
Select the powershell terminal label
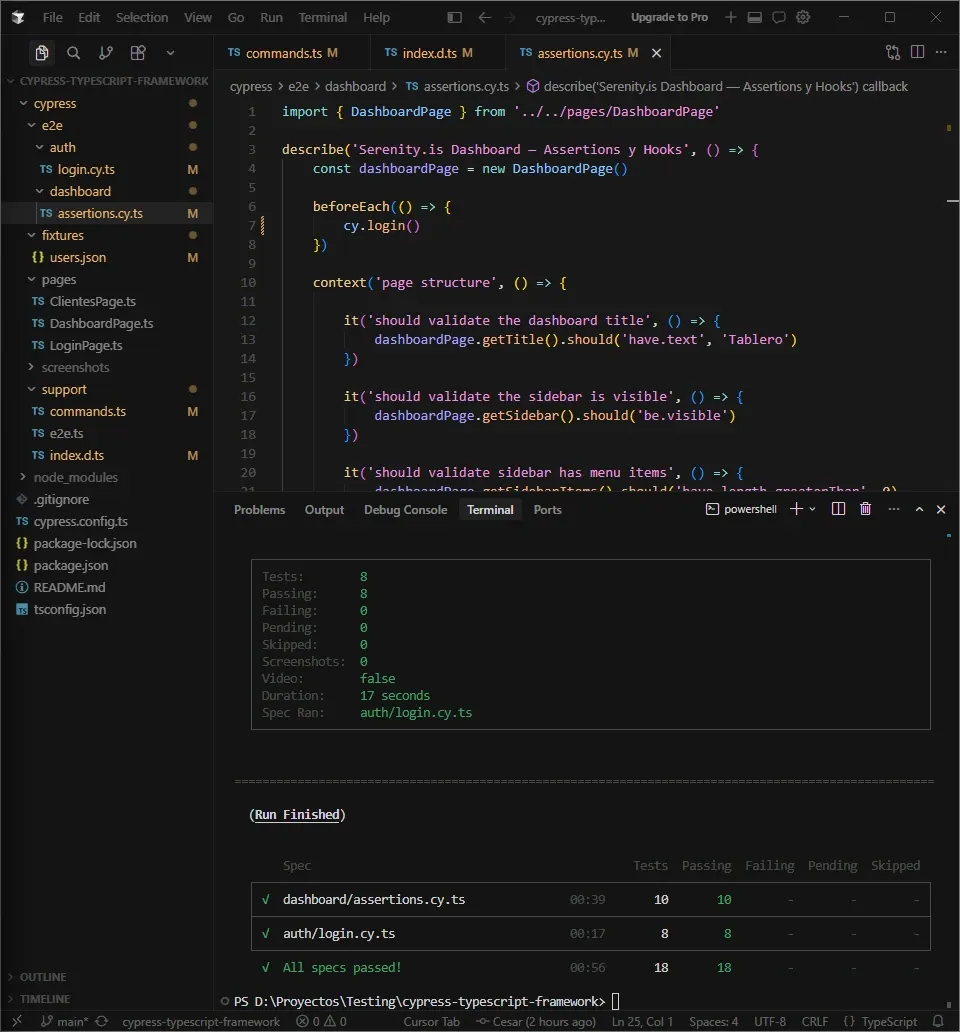click(741, 509)
